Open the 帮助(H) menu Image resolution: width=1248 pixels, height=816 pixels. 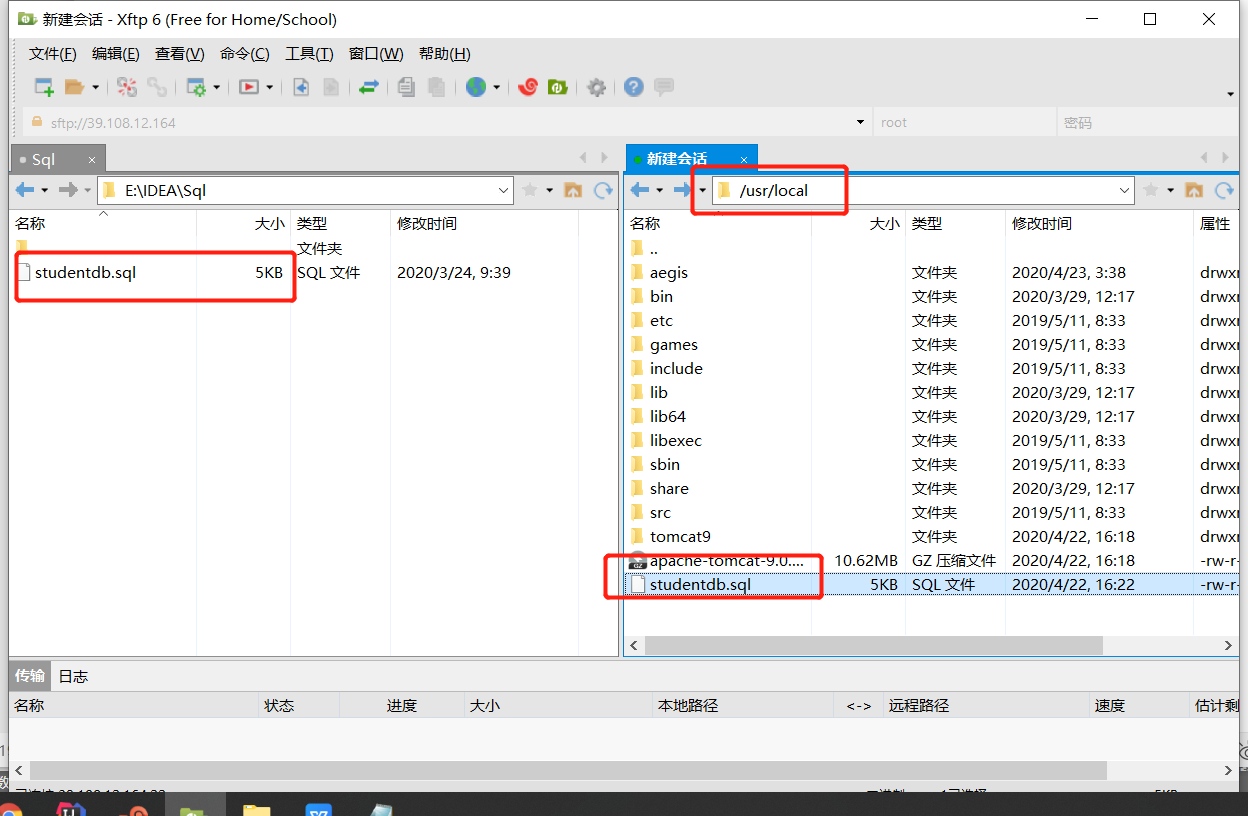[445, 54]
